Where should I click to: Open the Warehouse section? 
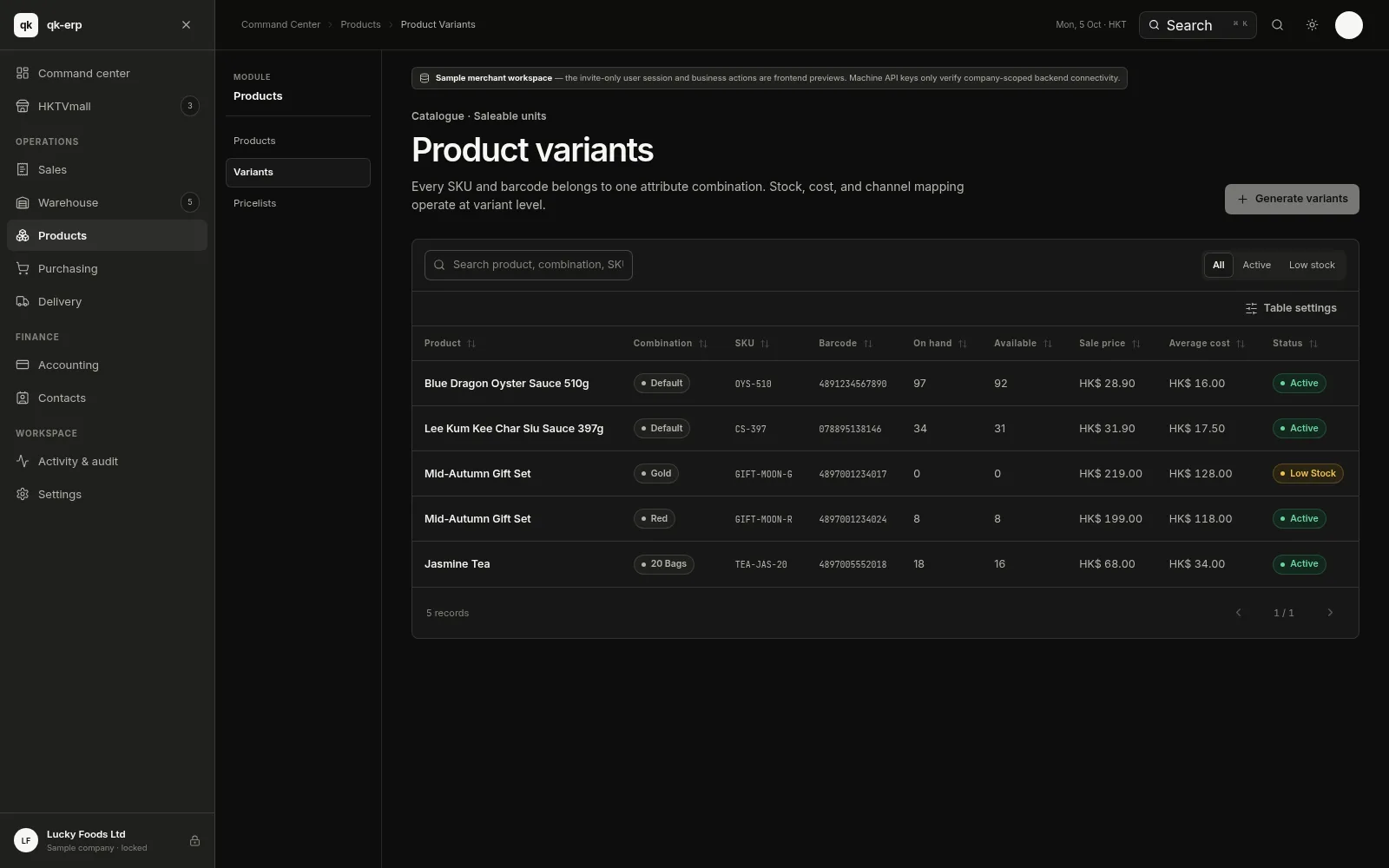[107, 202]
